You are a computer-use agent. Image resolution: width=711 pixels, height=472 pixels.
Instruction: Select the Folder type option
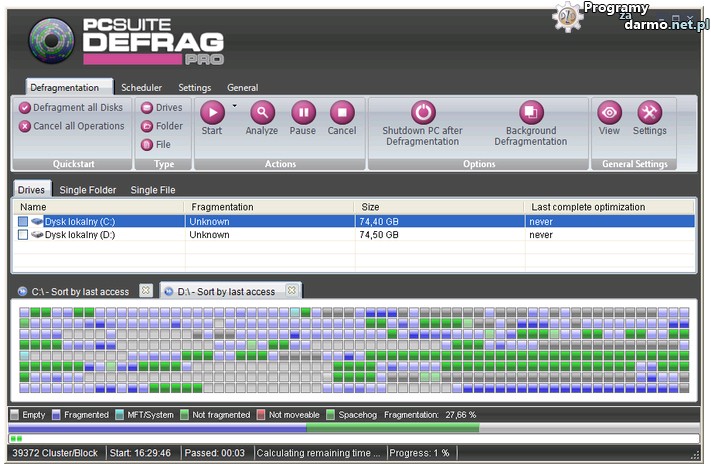point(147,126)
